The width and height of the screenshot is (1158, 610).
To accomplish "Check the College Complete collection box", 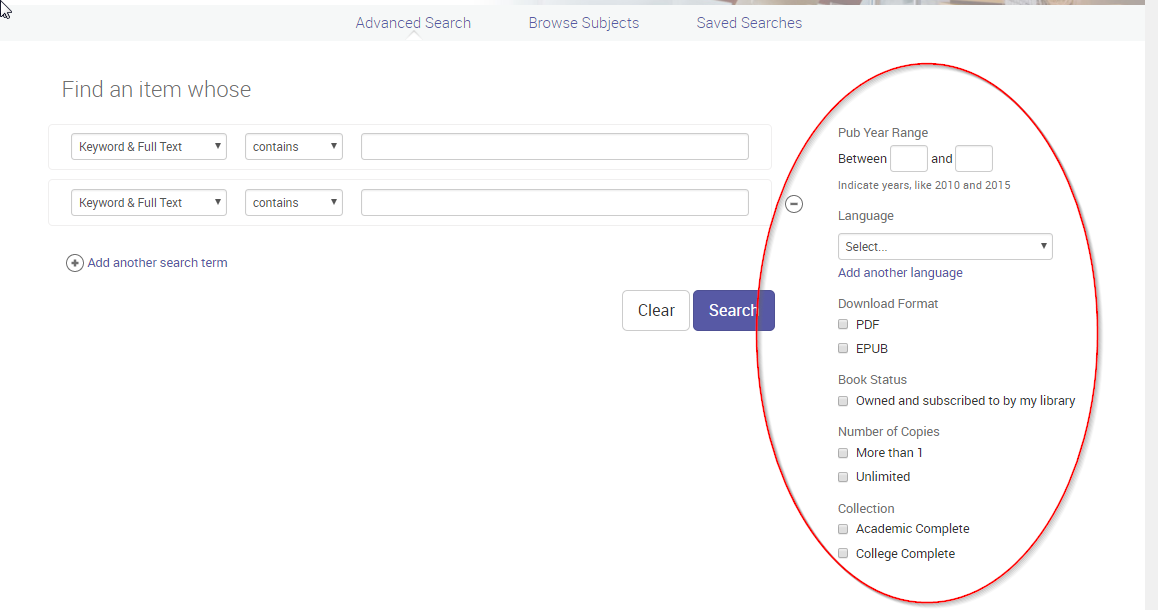I will click(x=843, y=553).
